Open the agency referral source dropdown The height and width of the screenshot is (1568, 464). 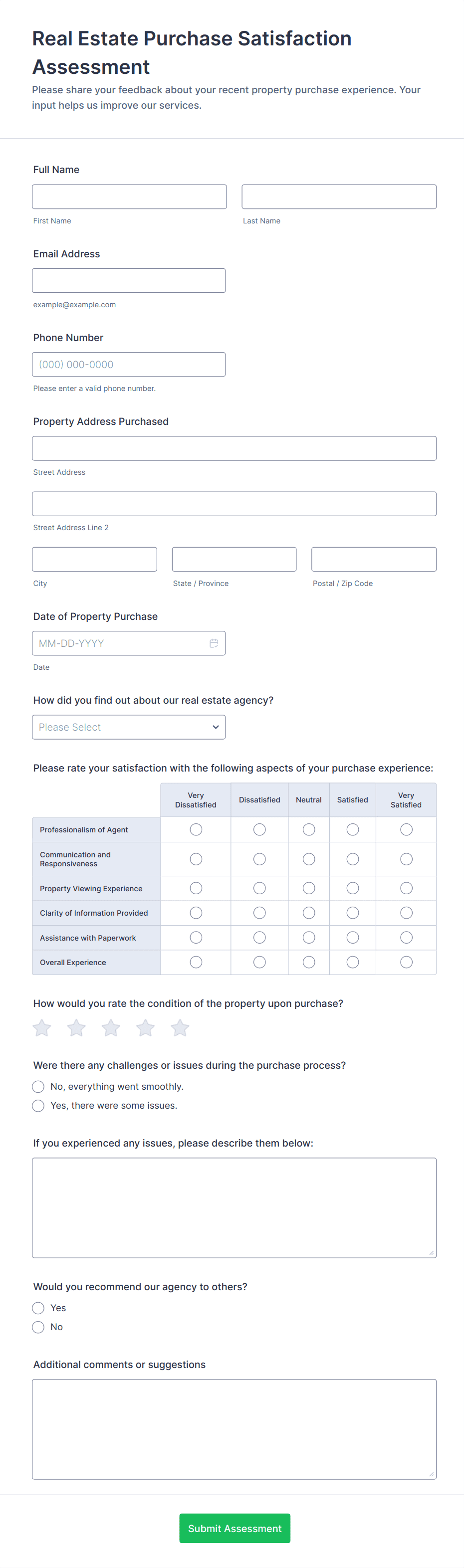(129, 727)
